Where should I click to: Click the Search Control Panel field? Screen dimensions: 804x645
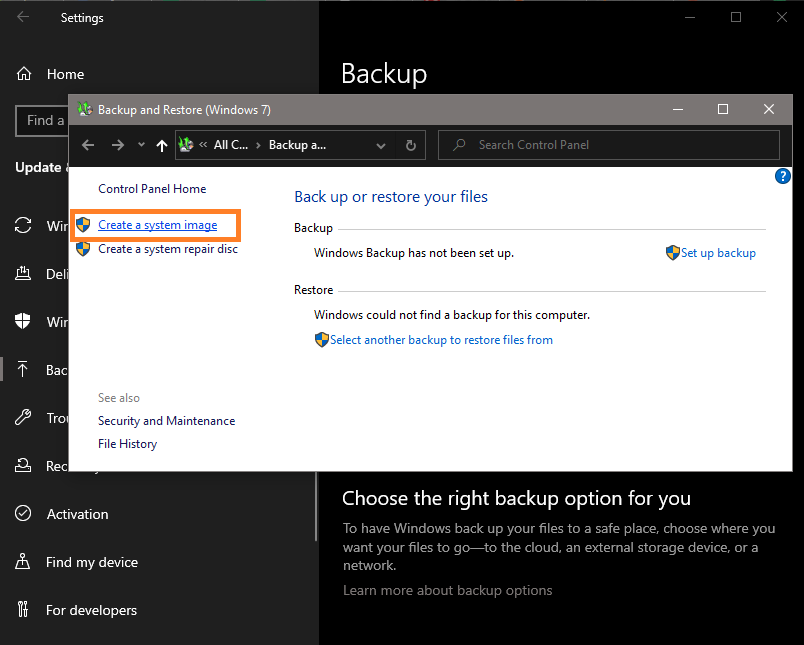click(x=609, y=145)
